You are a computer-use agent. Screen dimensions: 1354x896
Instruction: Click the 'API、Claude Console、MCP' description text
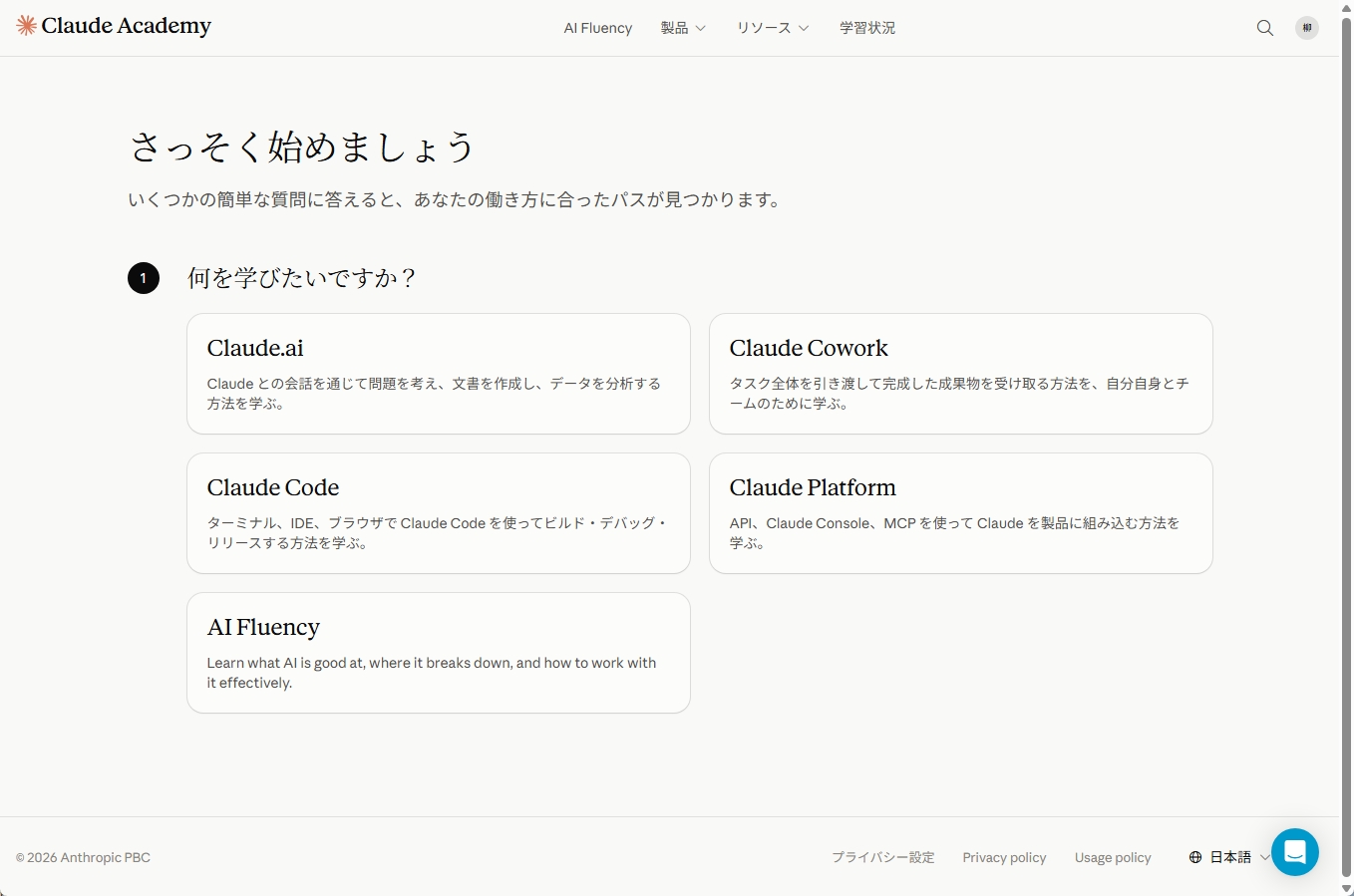pyautogui.click(x=954, y=533)
